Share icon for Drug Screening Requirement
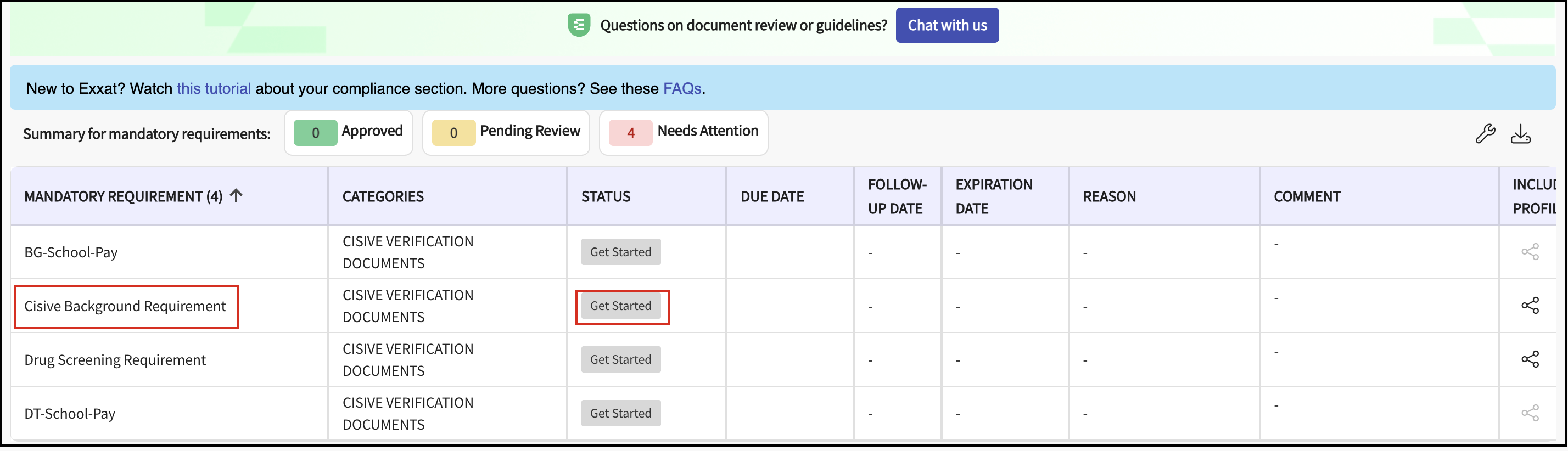Screen dimensions: 1568x451 [x=1530, y=359]
